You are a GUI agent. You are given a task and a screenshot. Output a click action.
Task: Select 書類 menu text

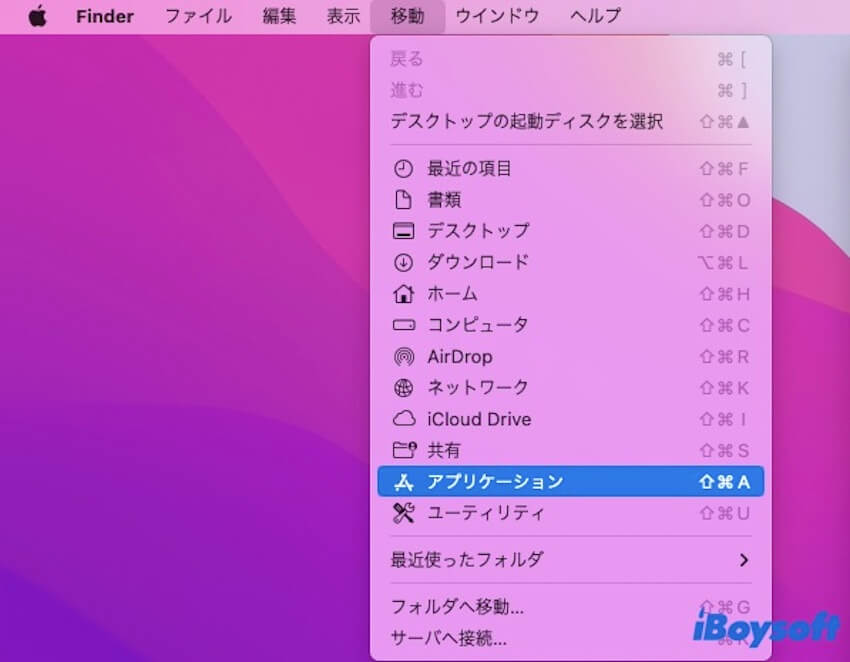pyautogui.click(x=444, y=200)
